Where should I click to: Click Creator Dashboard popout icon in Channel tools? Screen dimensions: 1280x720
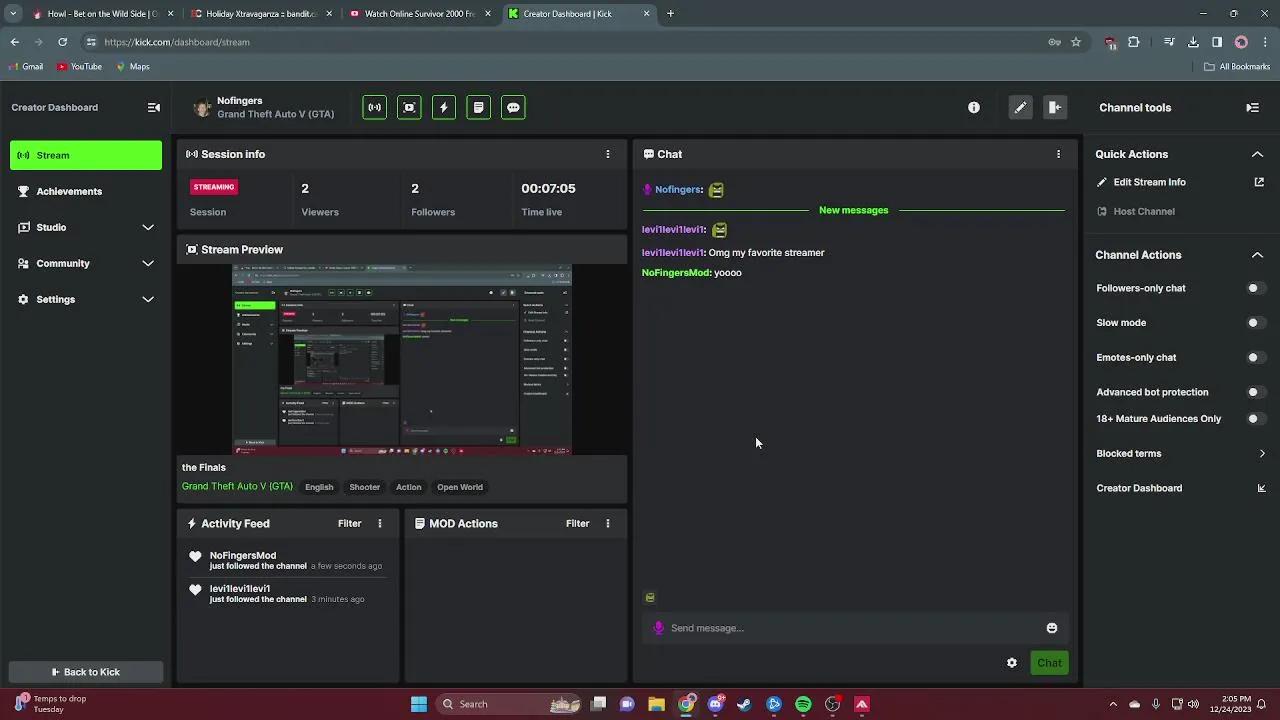[1261, 488]
